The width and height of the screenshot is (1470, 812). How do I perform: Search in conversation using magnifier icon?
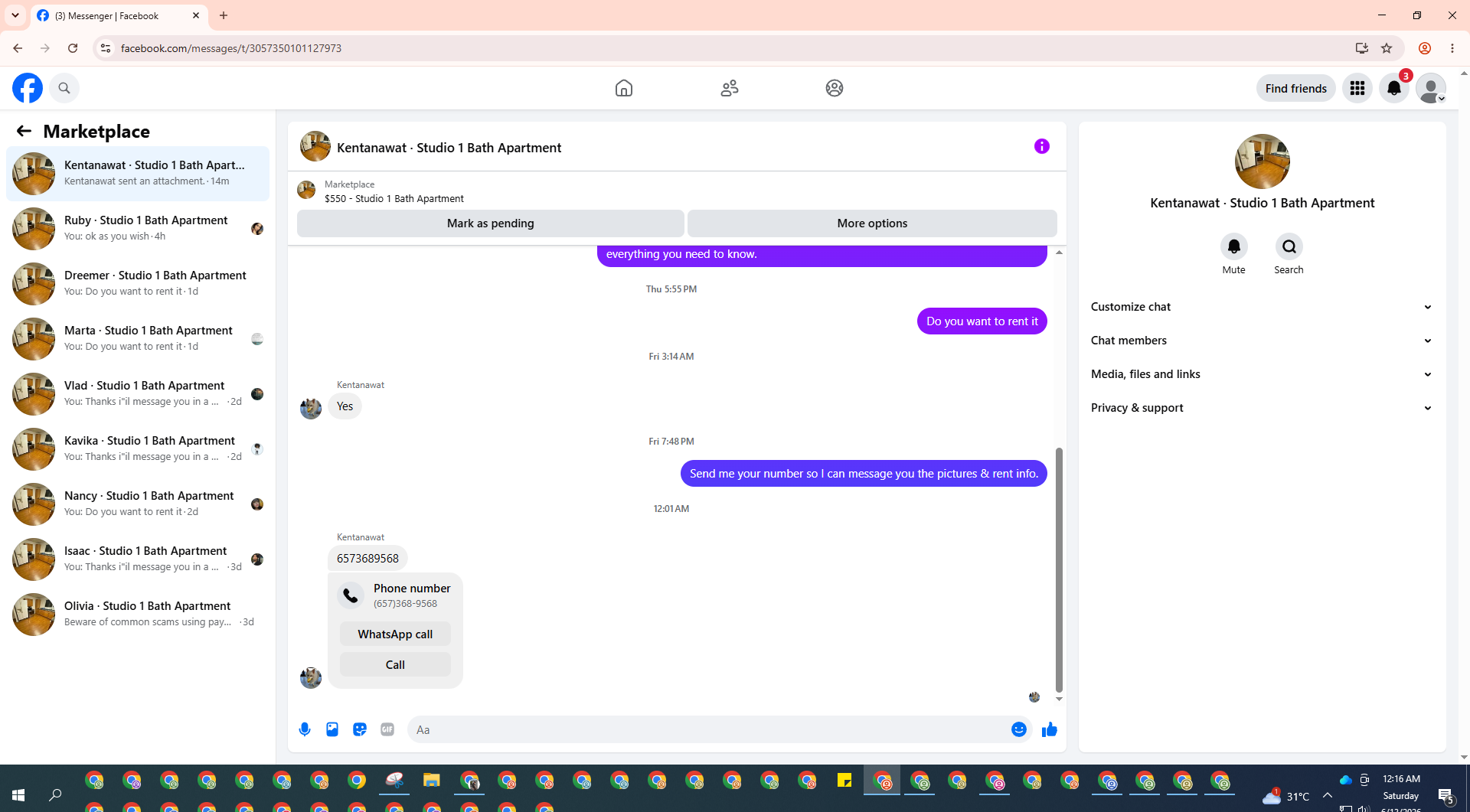point(1289,246)
